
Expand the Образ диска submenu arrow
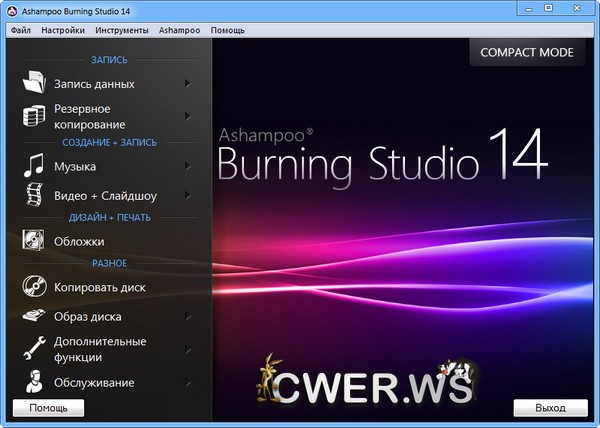click(x=188, y=317)
